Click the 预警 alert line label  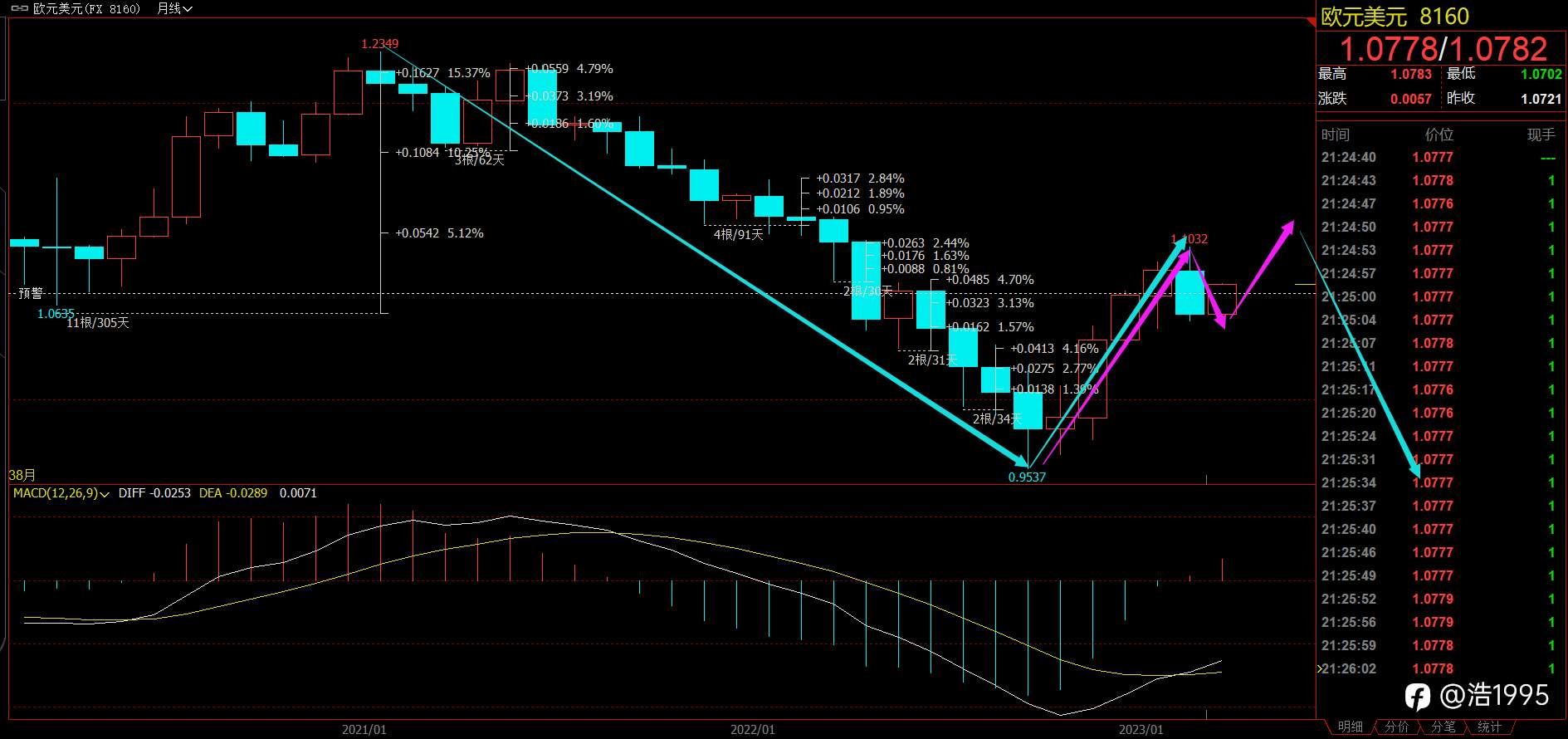[31, 293]
